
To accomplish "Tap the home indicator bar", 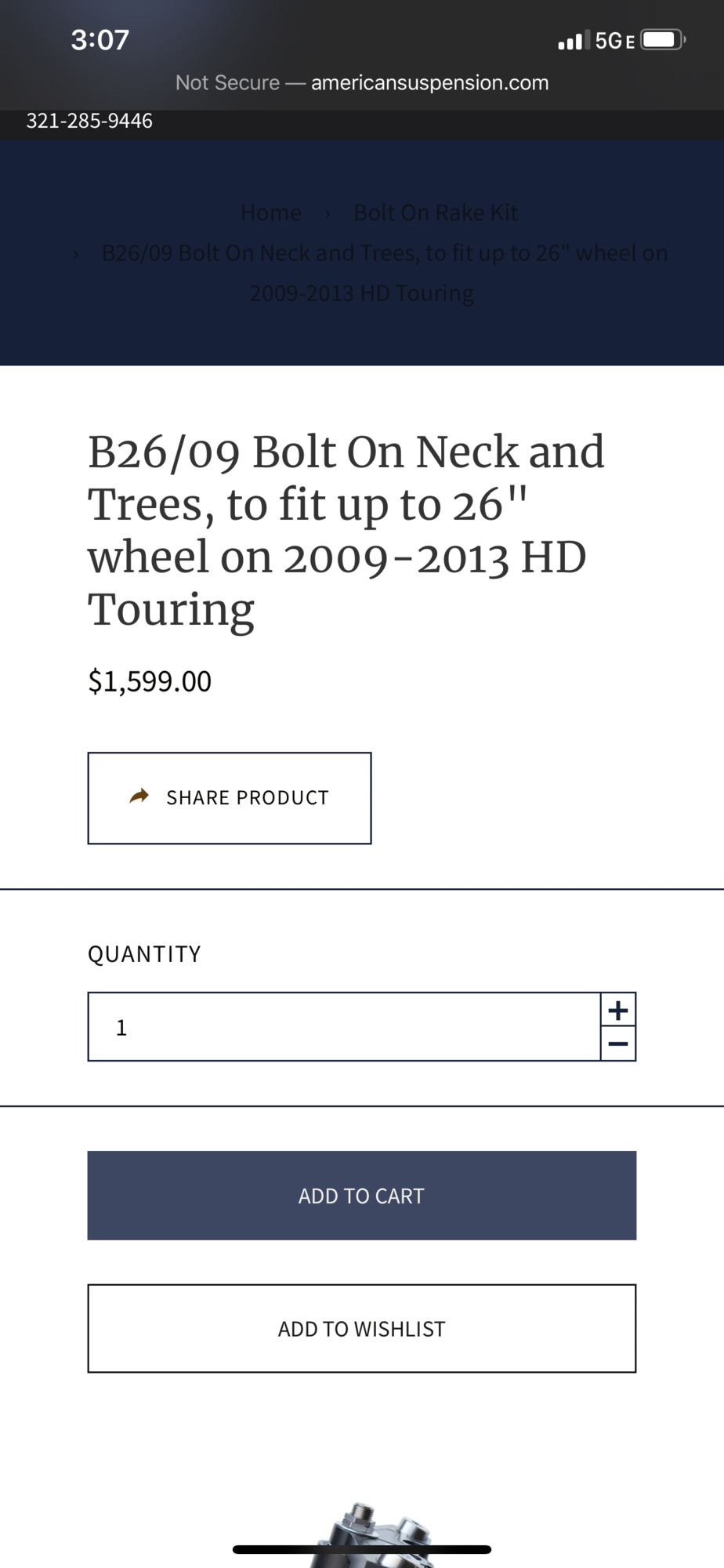I will click(x=361, y=1549).
